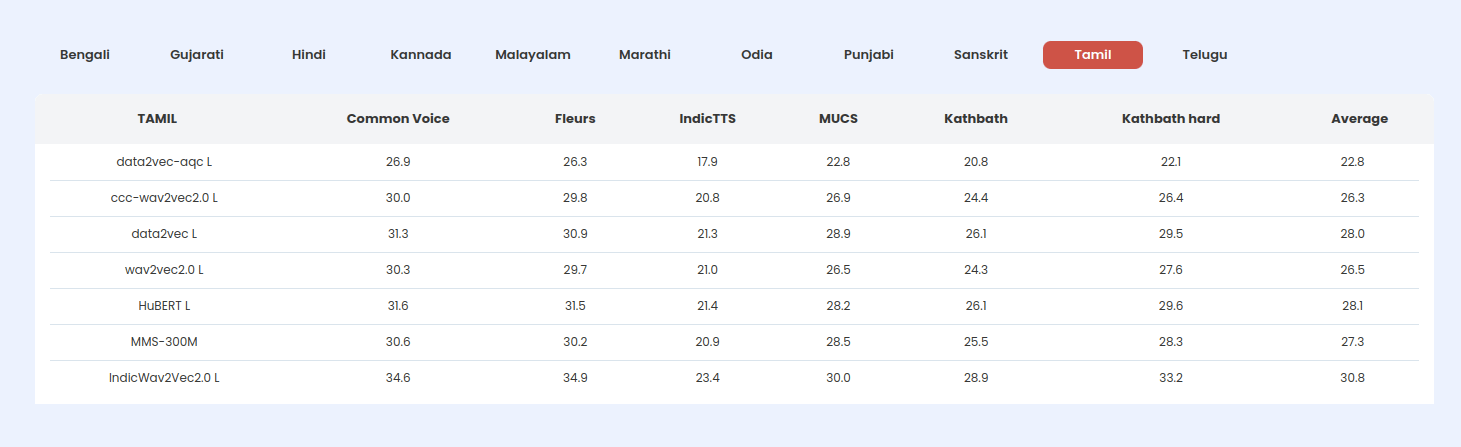Click IndicTTS value 17.9
1461x447 pixels.
tap(708, 162)
